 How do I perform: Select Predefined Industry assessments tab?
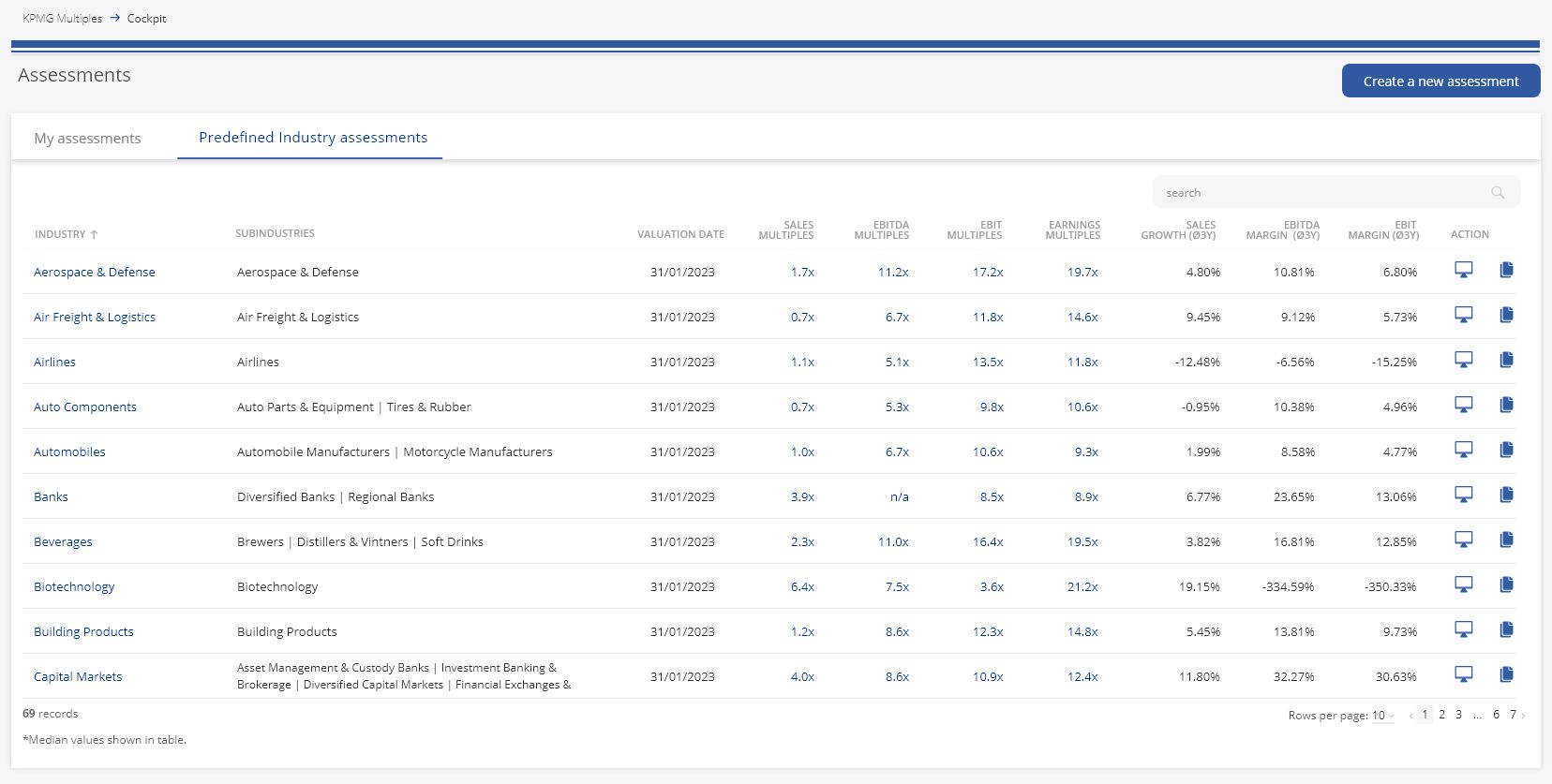click(x=313, y=137)
